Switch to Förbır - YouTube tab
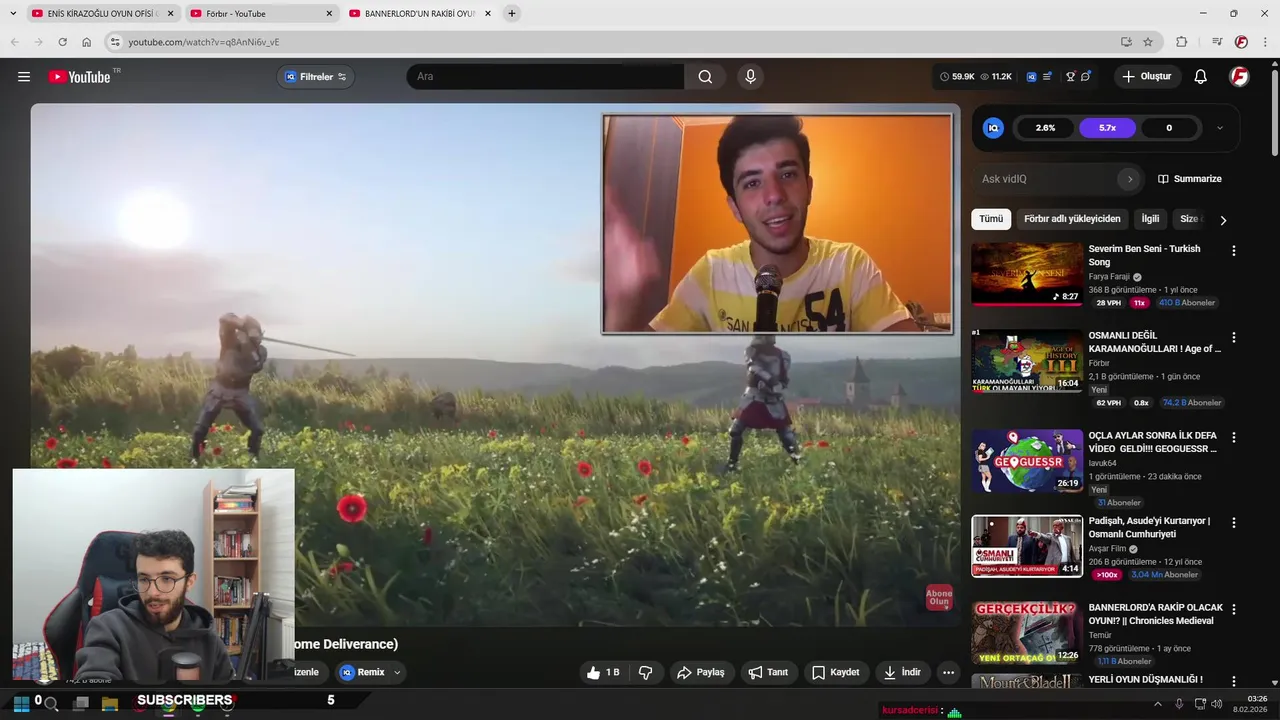Screen dimensions: 1280x720 pyautogui.click(x=262, y=14)
